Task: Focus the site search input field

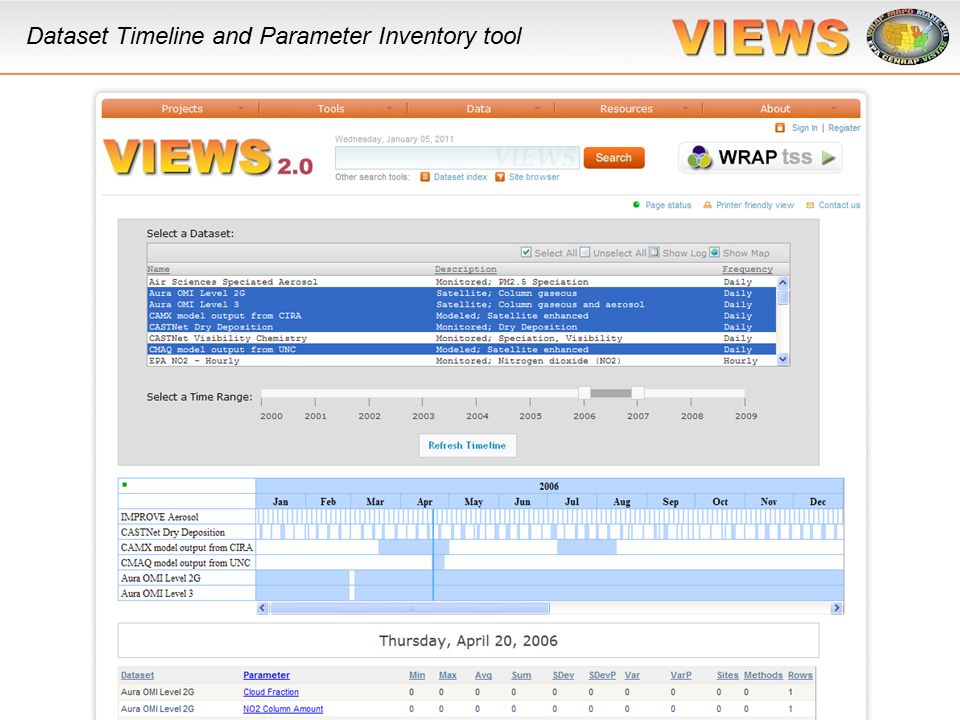Action: point(456,158)
